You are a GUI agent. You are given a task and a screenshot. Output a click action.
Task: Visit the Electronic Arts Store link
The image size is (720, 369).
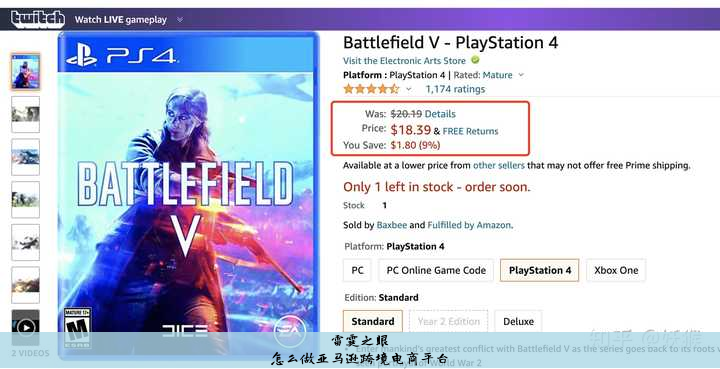click(x=404, y=61)
